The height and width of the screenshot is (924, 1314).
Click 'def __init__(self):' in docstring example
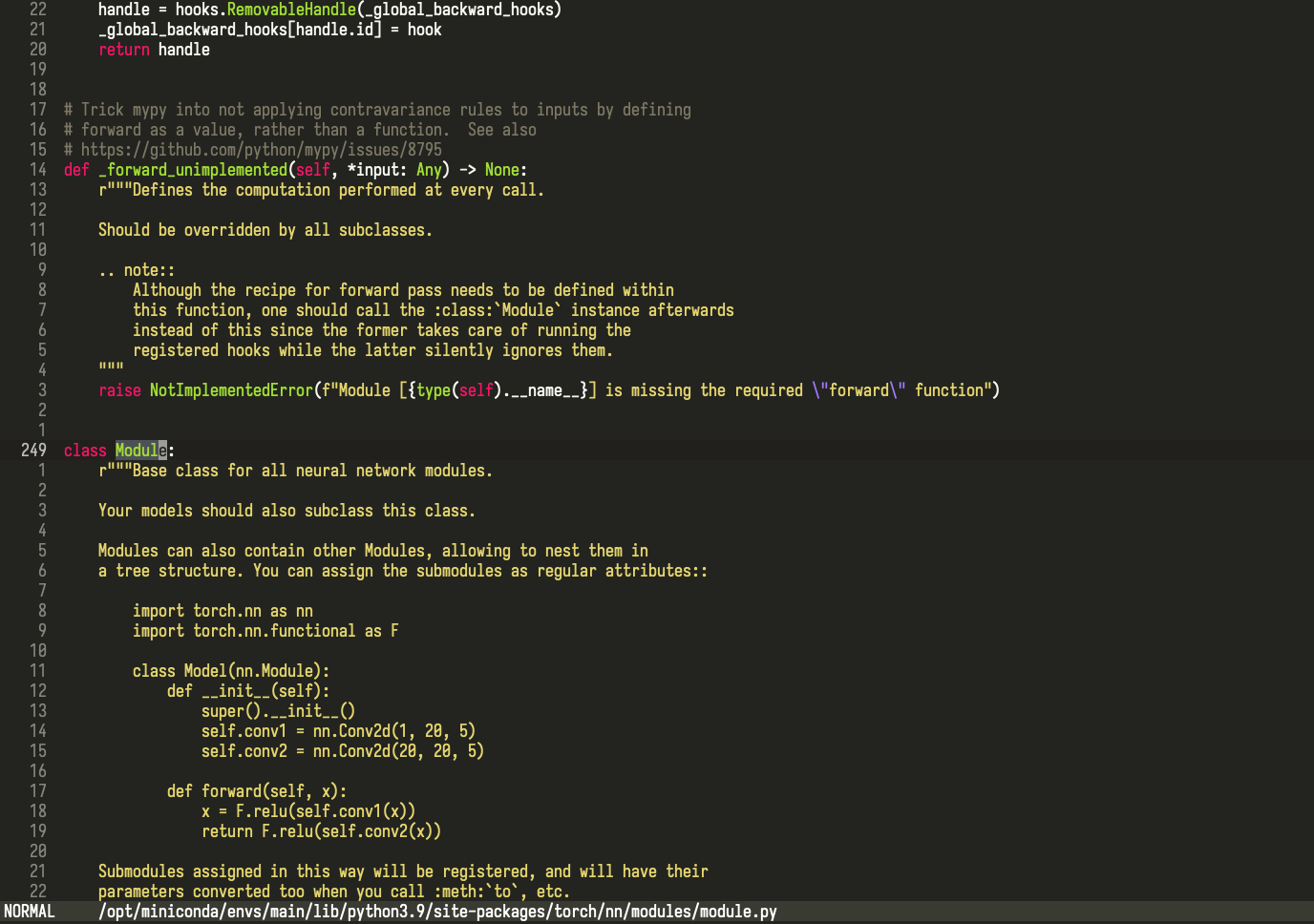pos(248,691)
